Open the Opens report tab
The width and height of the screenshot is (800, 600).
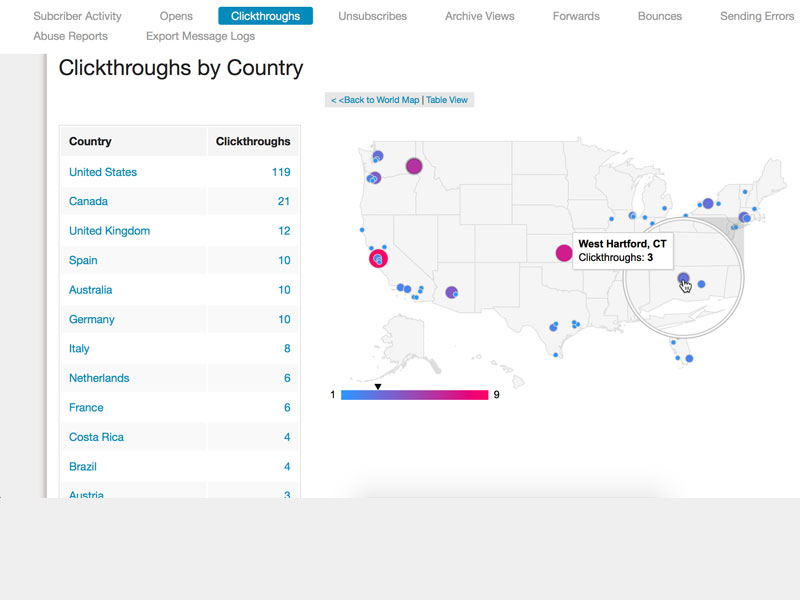(176, 16)
